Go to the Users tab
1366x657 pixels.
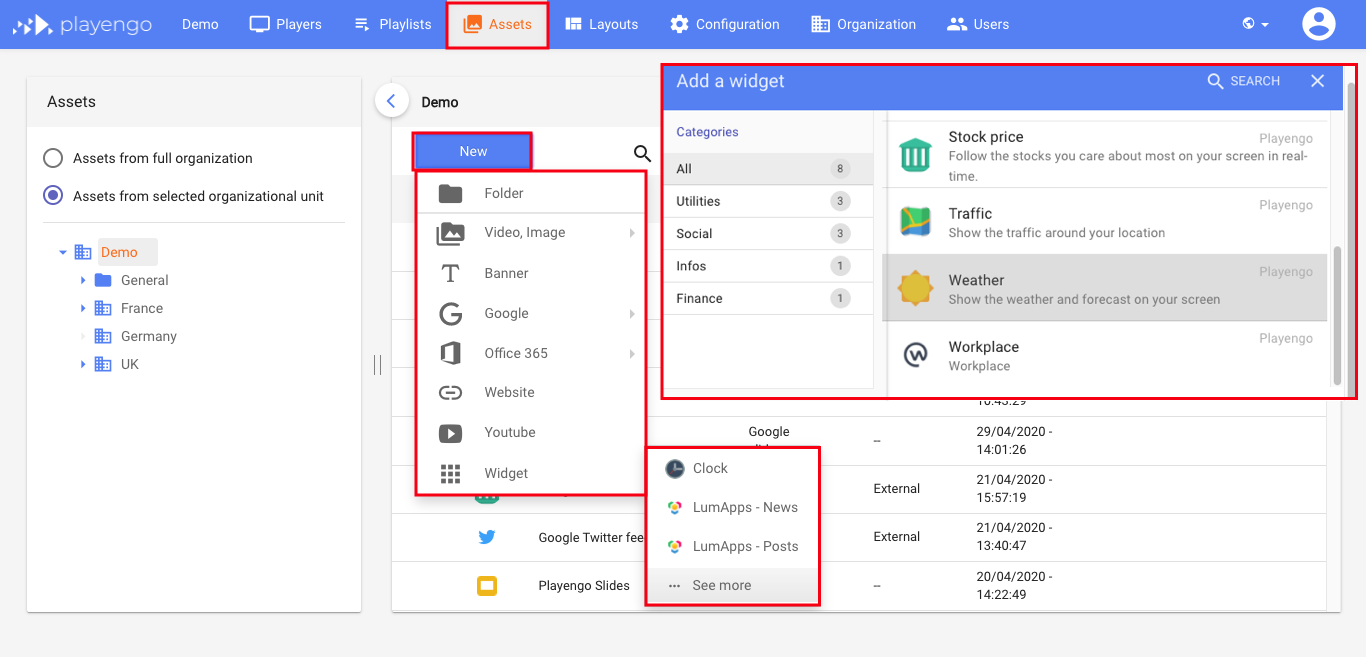(978, 24)
